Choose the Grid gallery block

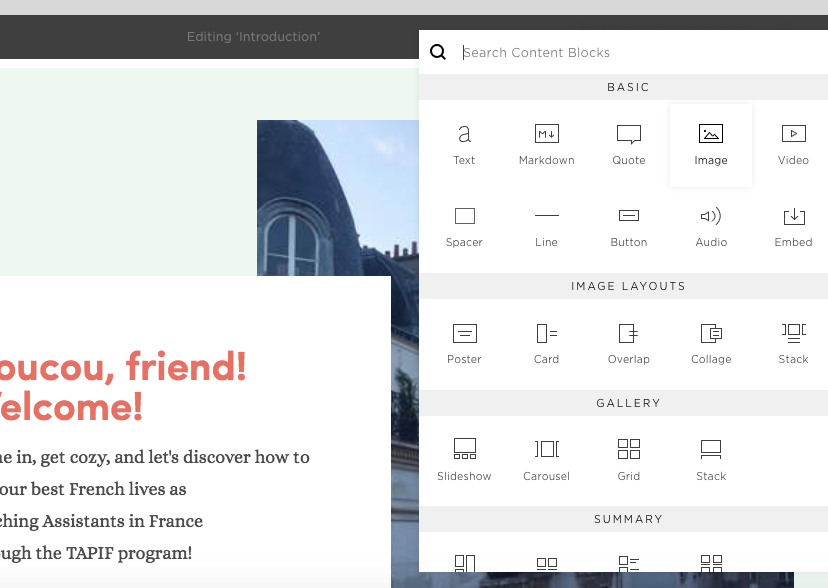click(x=628, y=460)
